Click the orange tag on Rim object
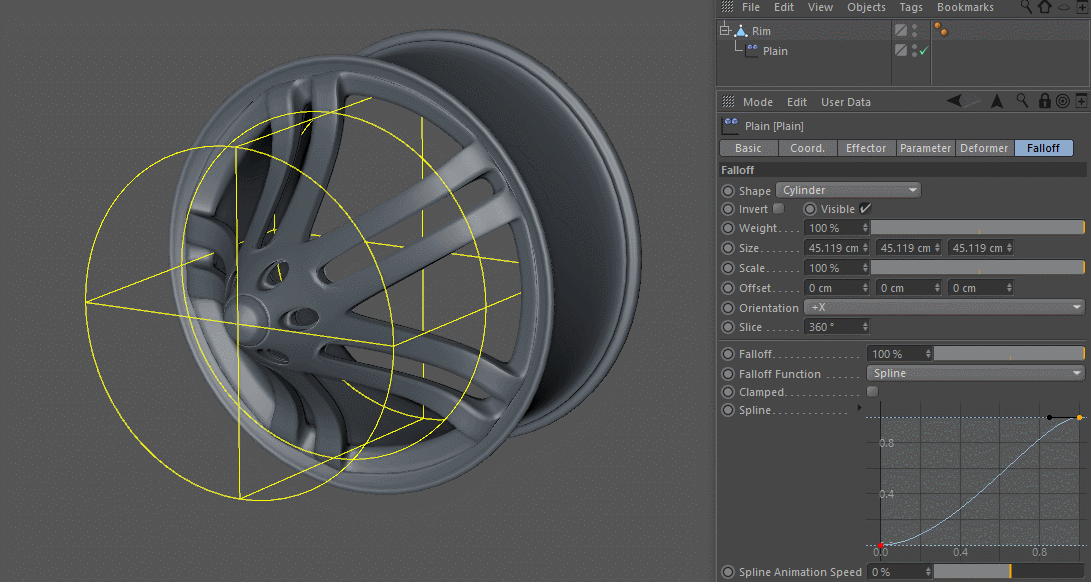The image size is (1091, 582). point(940,31)
